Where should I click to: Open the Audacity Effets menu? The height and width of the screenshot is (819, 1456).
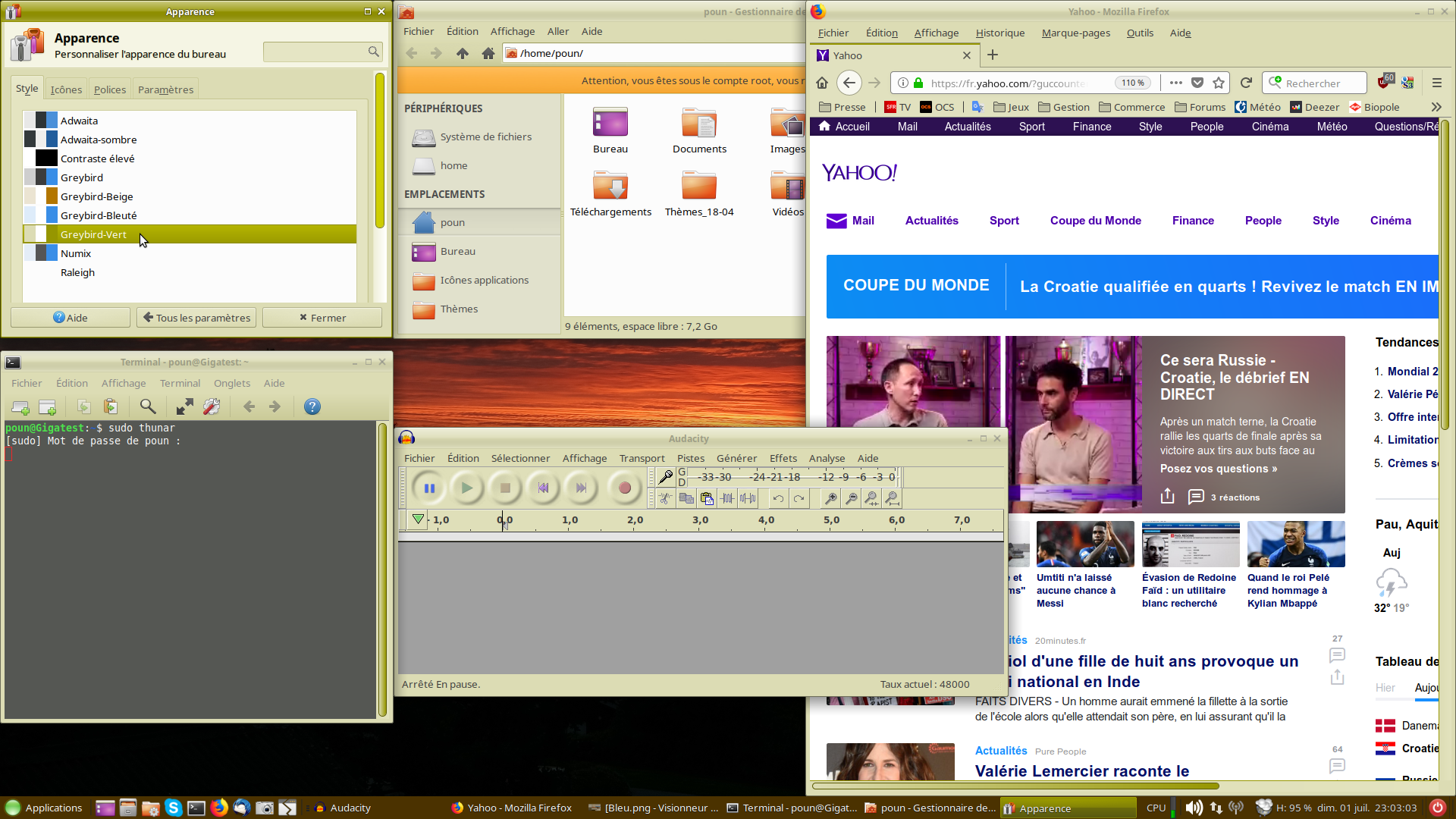pyautogui.click(x=783, y=458)
